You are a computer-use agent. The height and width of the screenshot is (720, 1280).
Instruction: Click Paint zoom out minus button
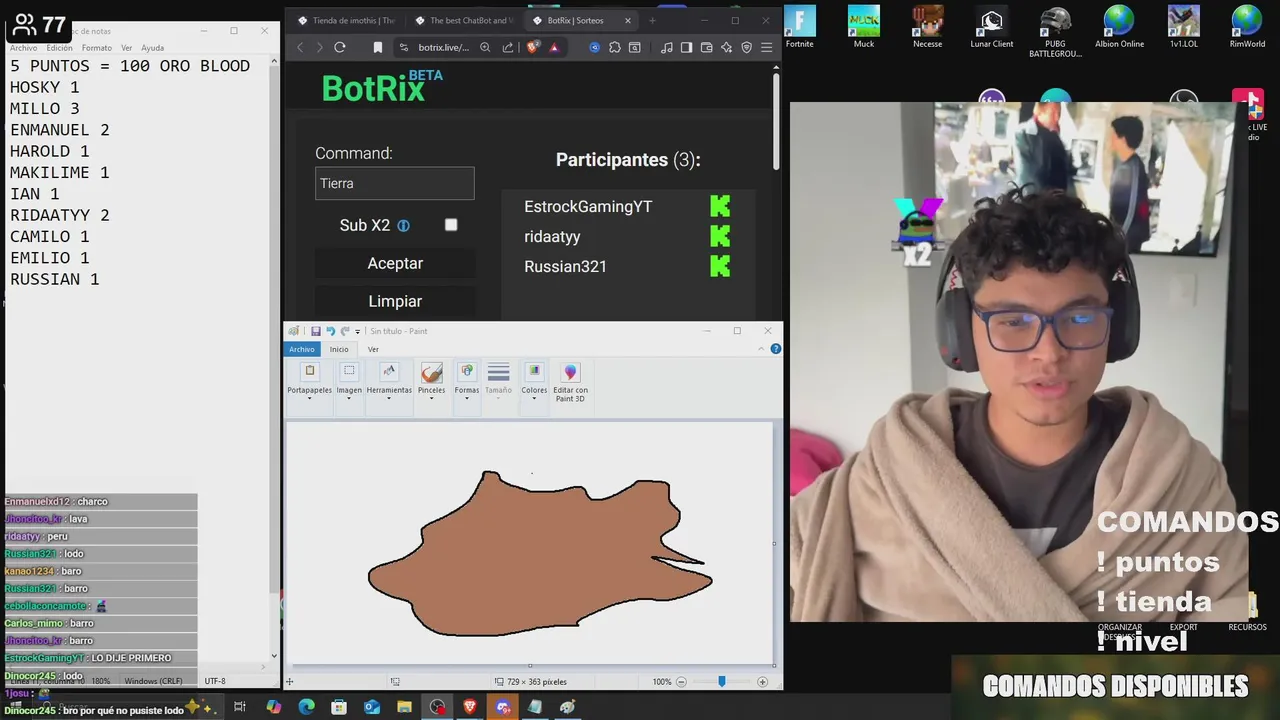(681, 681)
